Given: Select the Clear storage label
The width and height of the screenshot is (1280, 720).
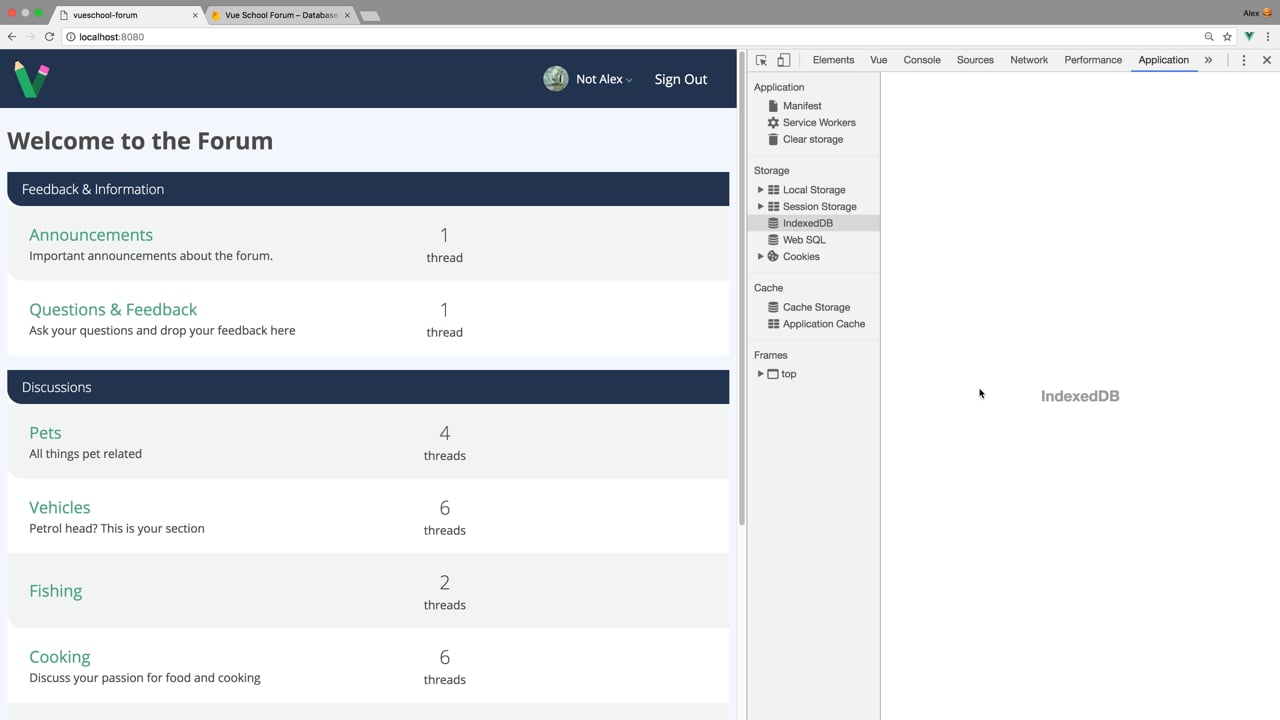Looking at the screenshot, I should [x=813, y=139].
